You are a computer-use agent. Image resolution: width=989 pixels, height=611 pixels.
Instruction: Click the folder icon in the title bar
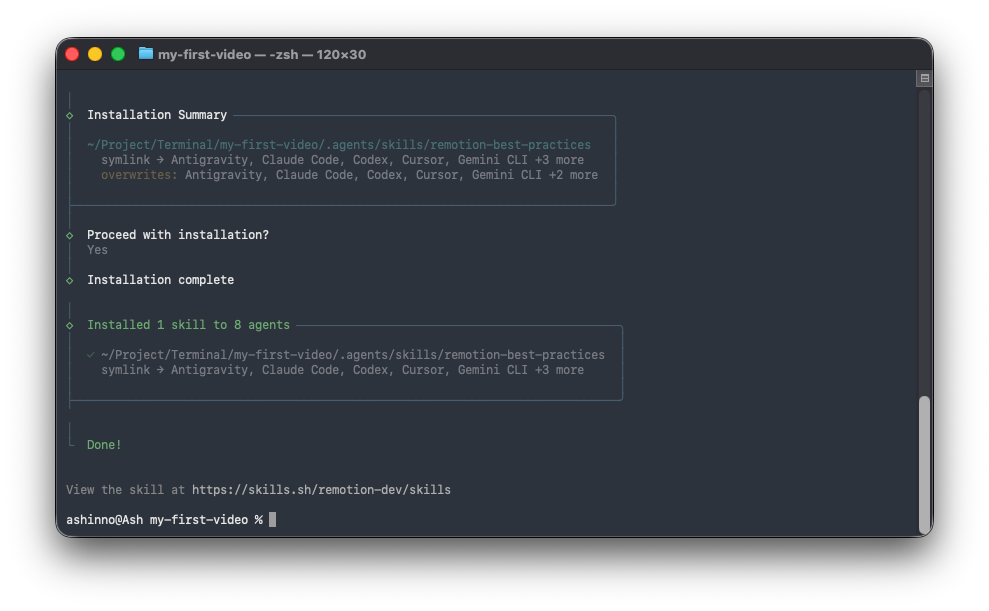coord(146,54)
